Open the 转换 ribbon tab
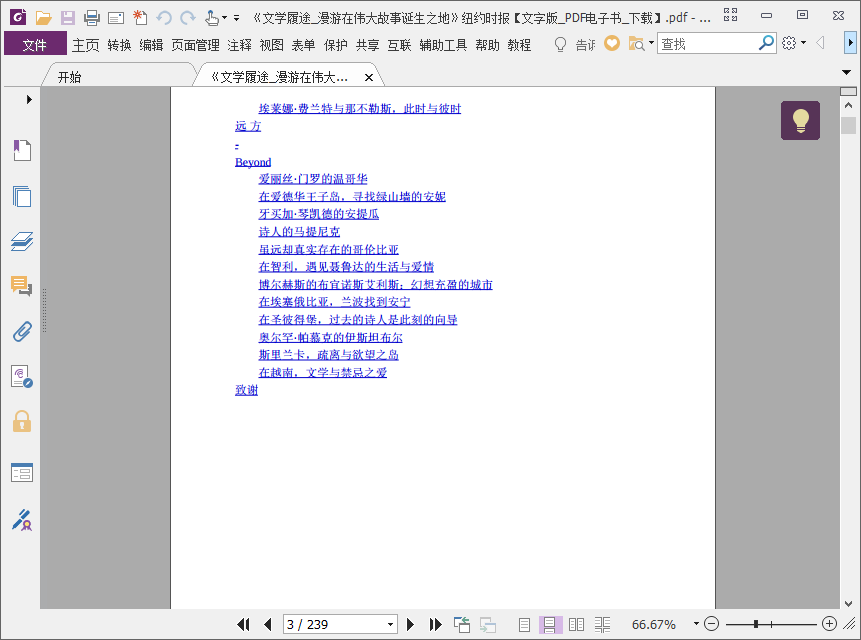The image size is (861, 640). pyautogui.click(x=119, y=44)
